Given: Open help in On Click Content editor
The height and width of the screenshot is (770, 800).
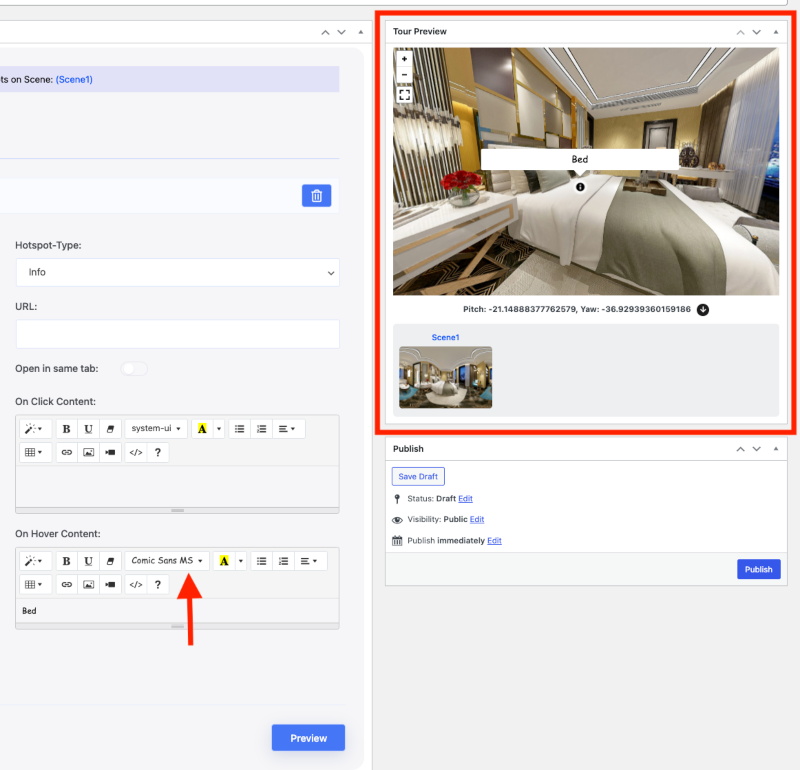Looking at the screenshot, I should 158,452.
